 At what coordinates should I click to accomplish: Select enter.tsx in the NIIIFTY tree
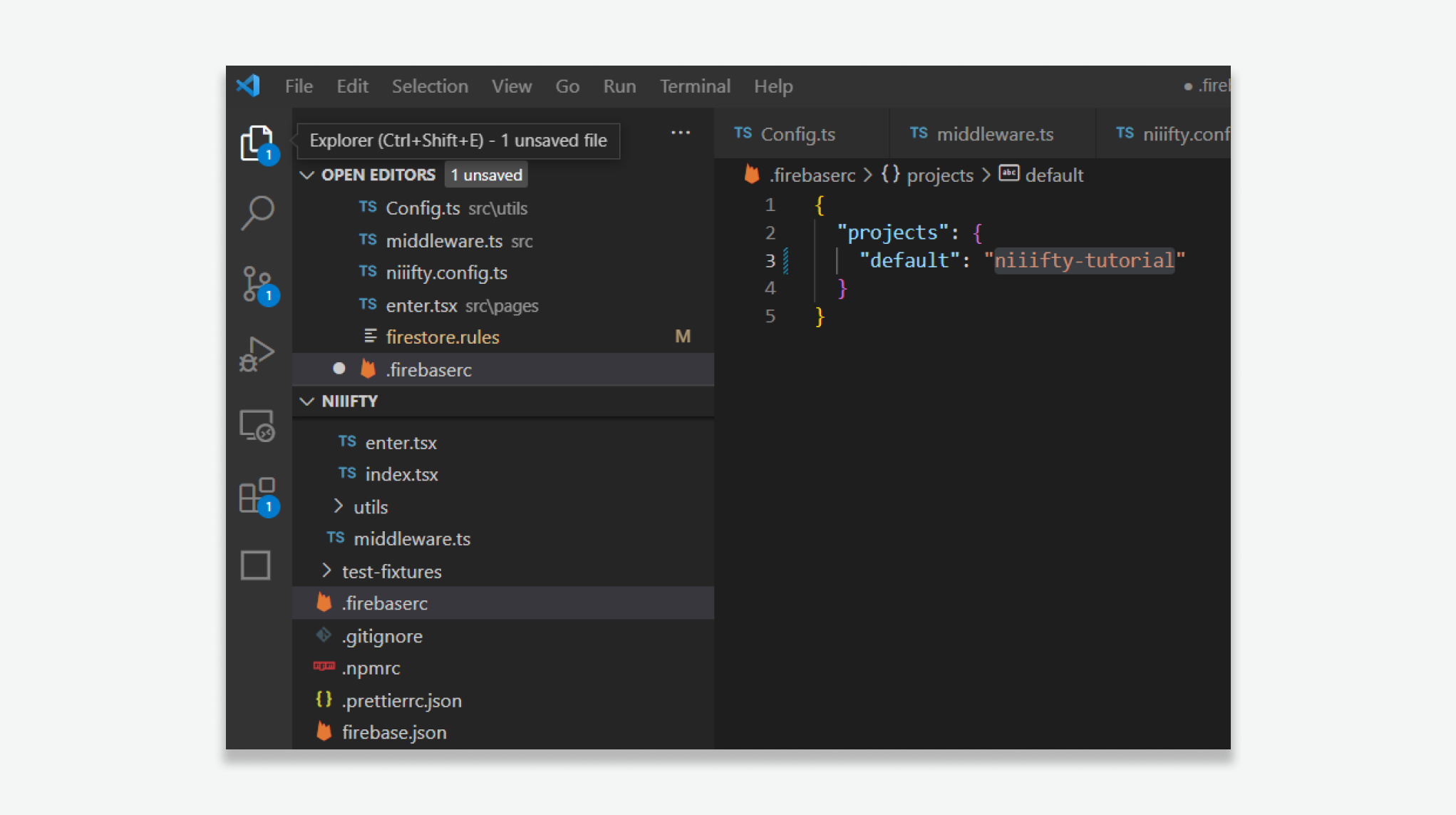(x=503, y=442)
